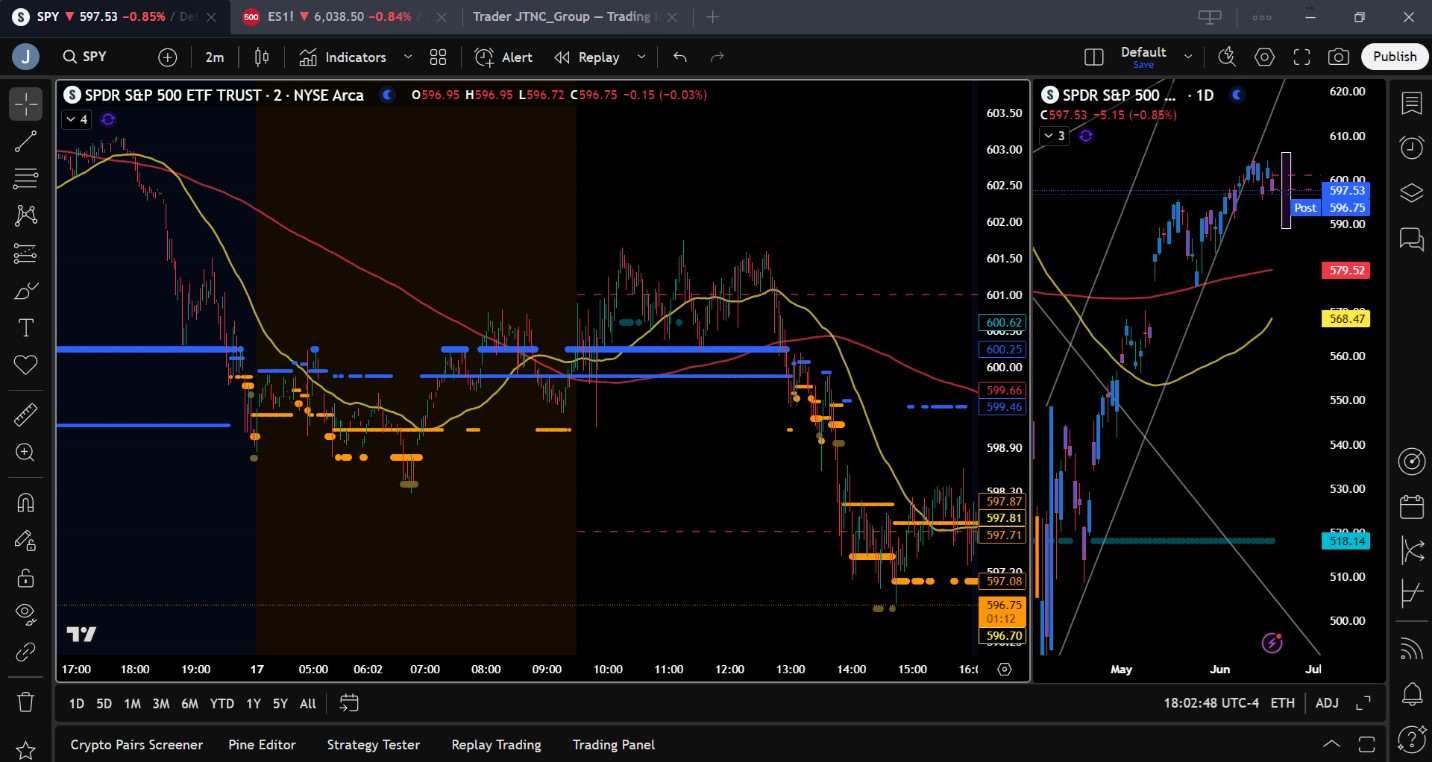Viewport: 1432px width, 762px height.
Task: Open the Pine Editor tab
Action: (x=262, y=744)
